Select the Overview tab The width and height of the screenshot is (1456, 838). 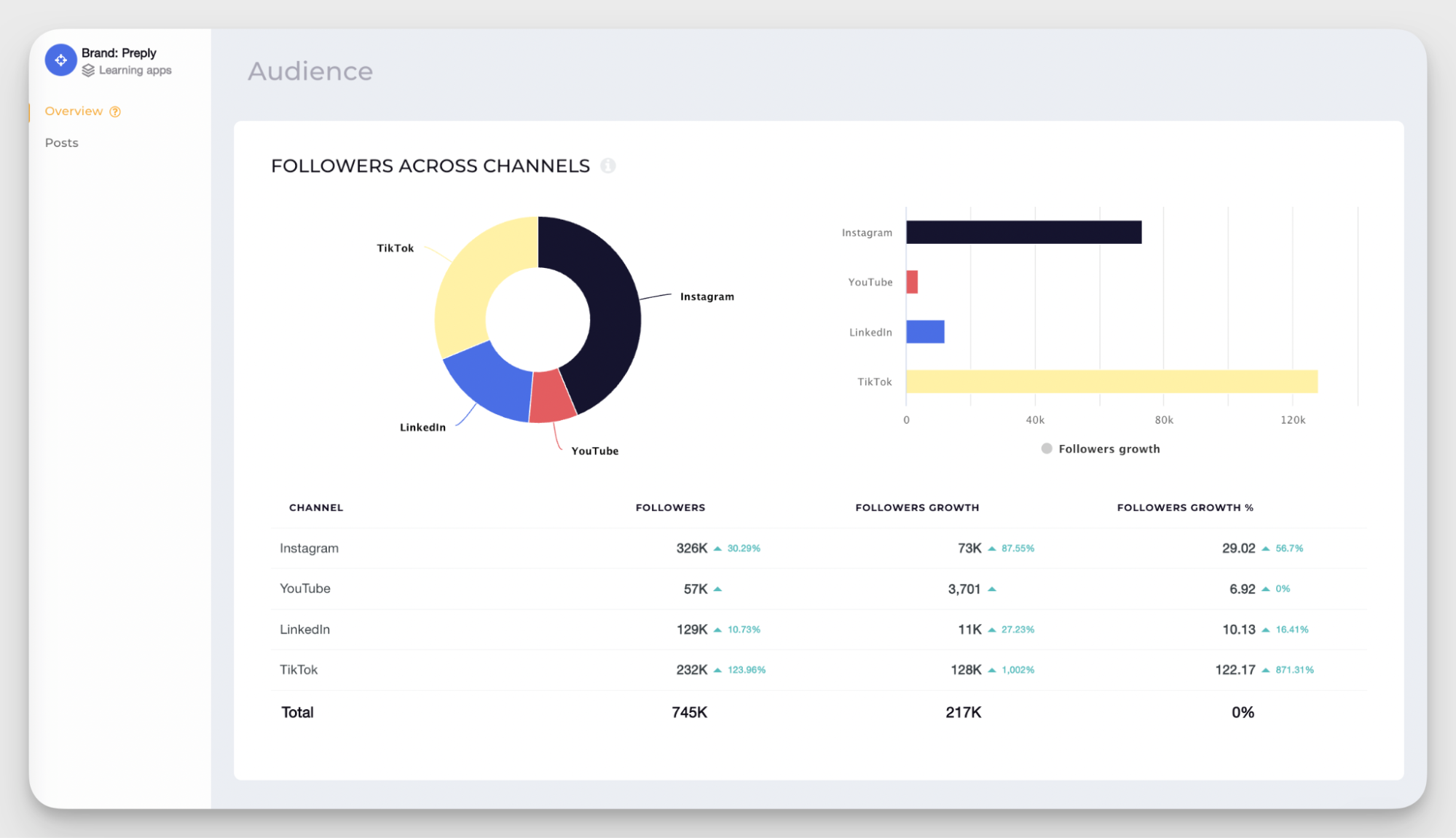coord(75,111)
